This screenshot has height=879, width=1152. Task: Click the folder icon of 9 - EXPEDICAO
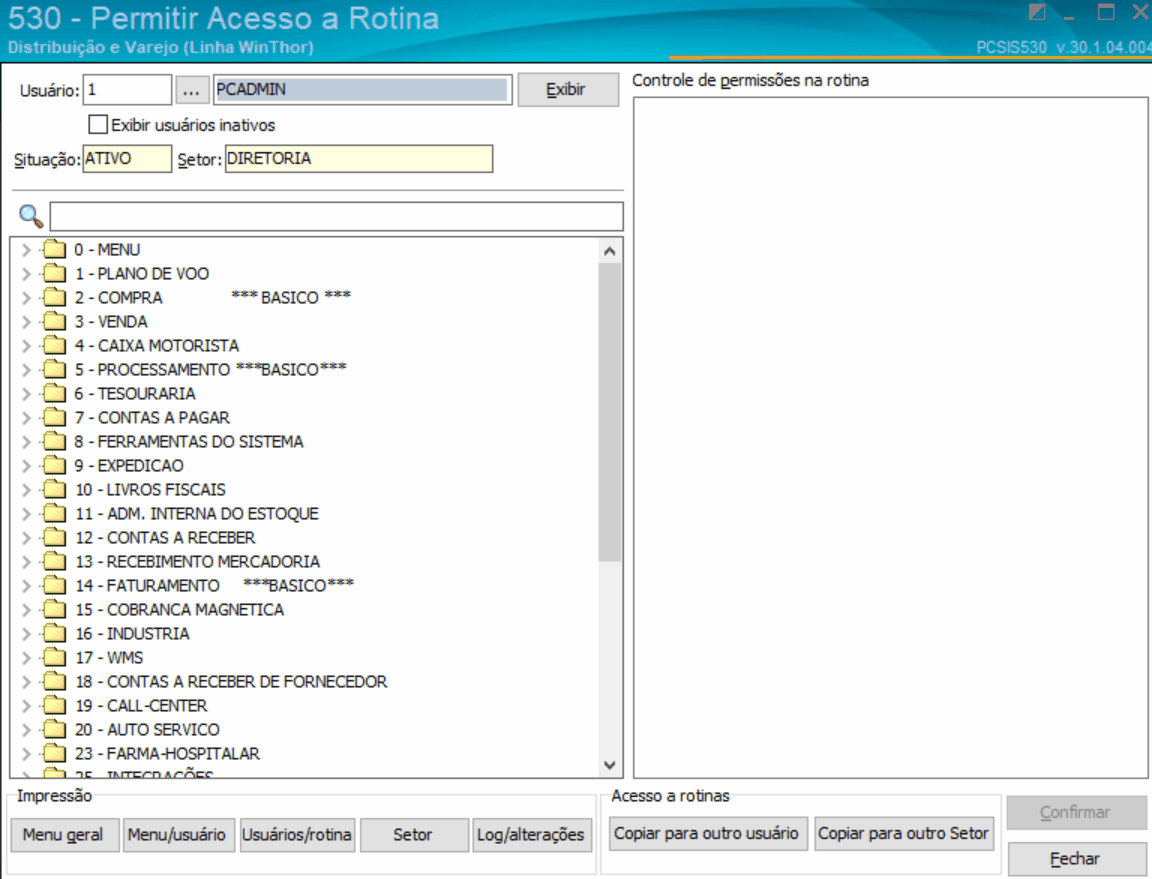tap(54, 466)
